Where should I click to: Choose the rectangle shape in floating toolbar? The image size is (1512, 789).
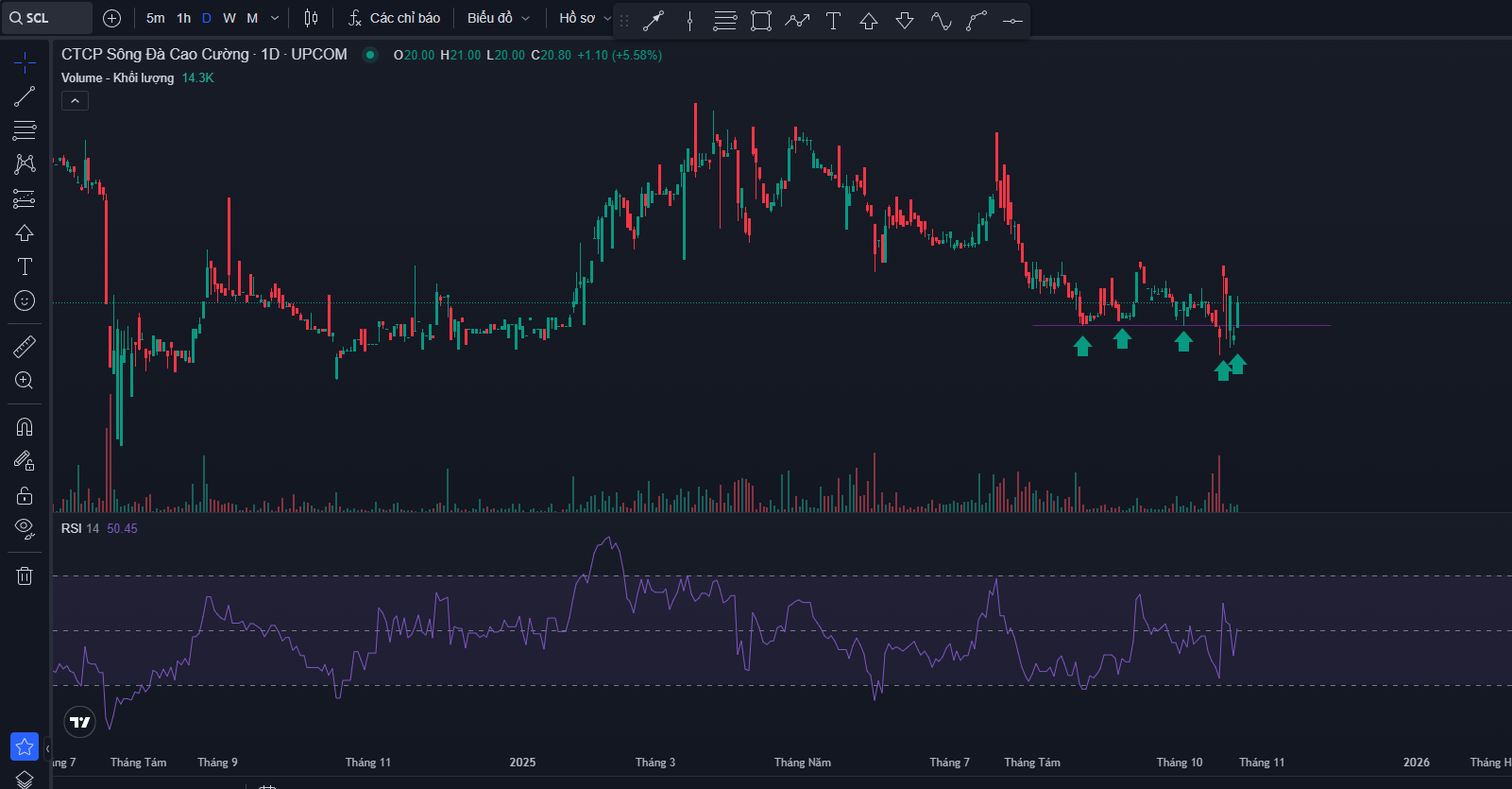pyautogui.click(x=761, y=20)
